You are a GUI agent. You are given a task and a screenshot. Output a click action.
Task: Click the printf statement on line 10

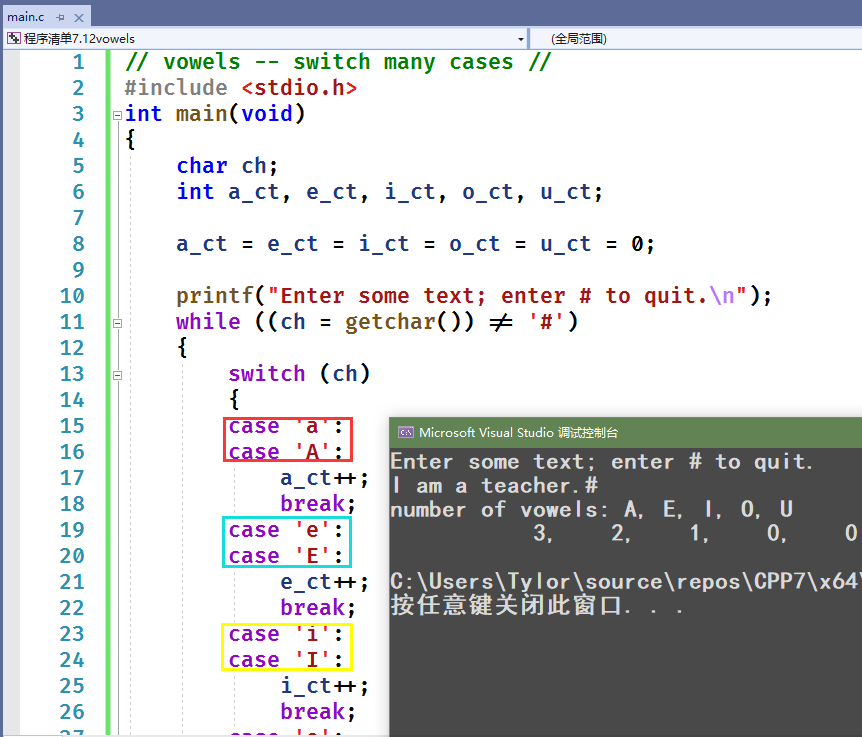click(x=474, y=296)
